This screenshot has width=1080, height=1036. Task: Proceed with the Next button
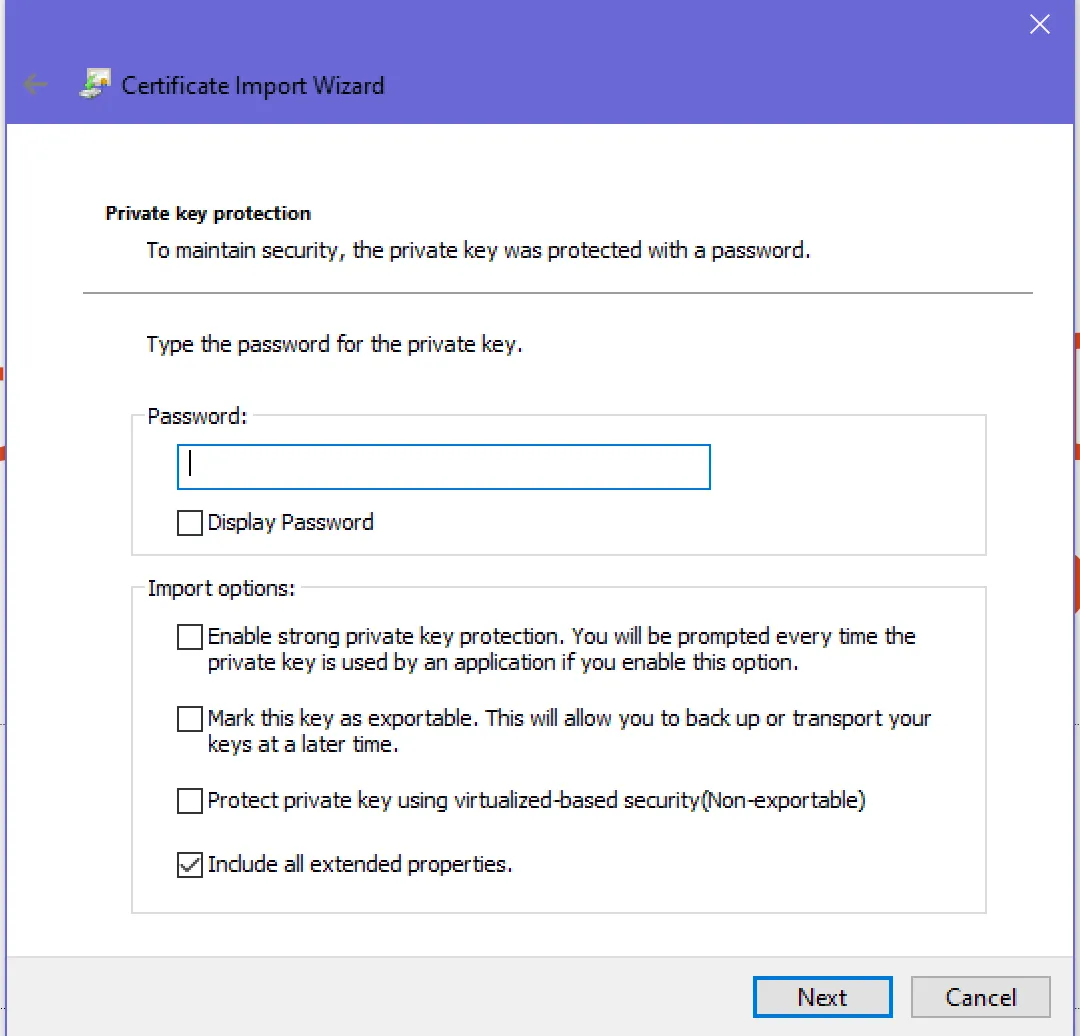tap(822, 997)
